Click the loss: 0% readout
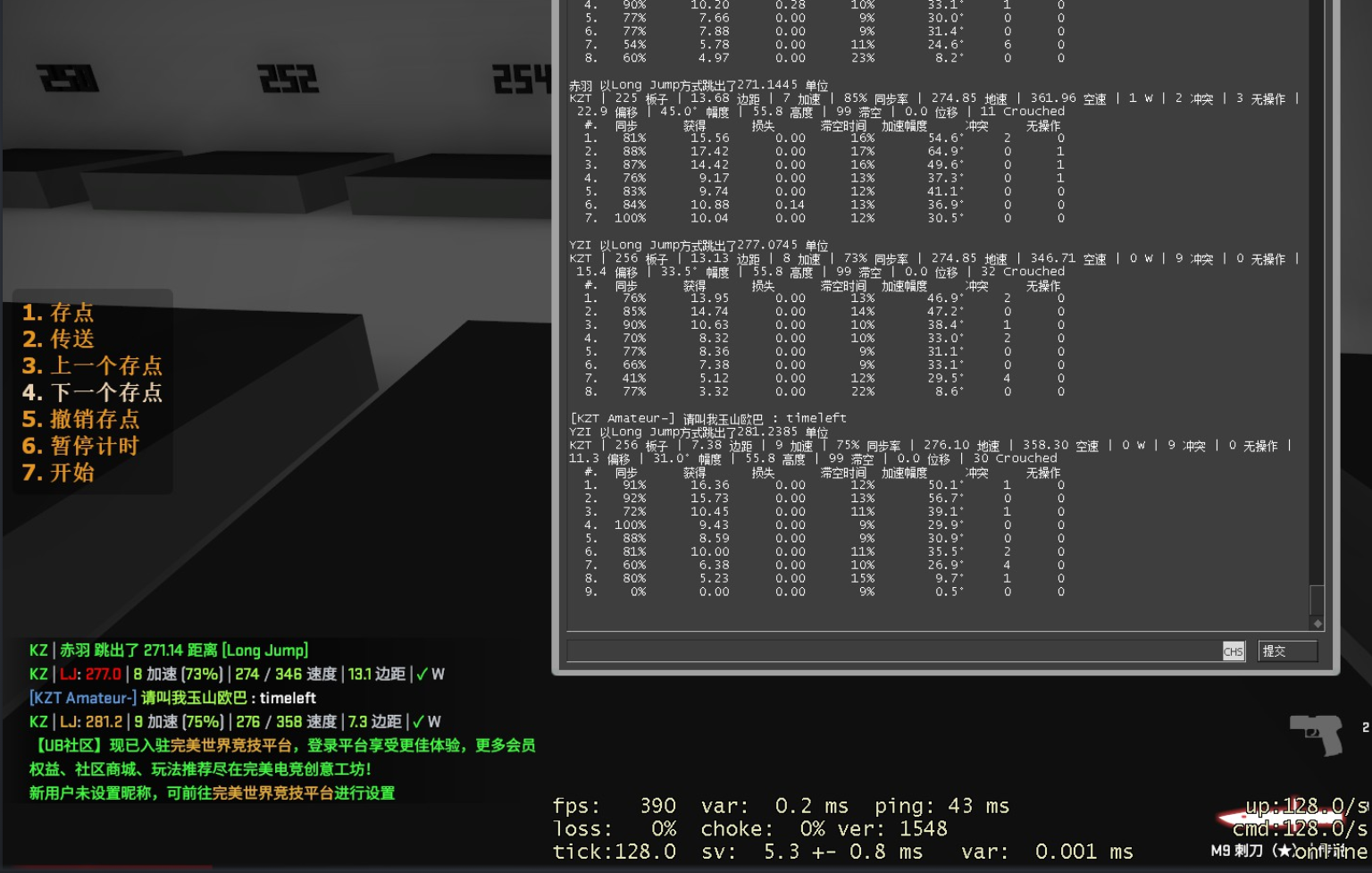 pyautogui.click(x=615, y=829)
